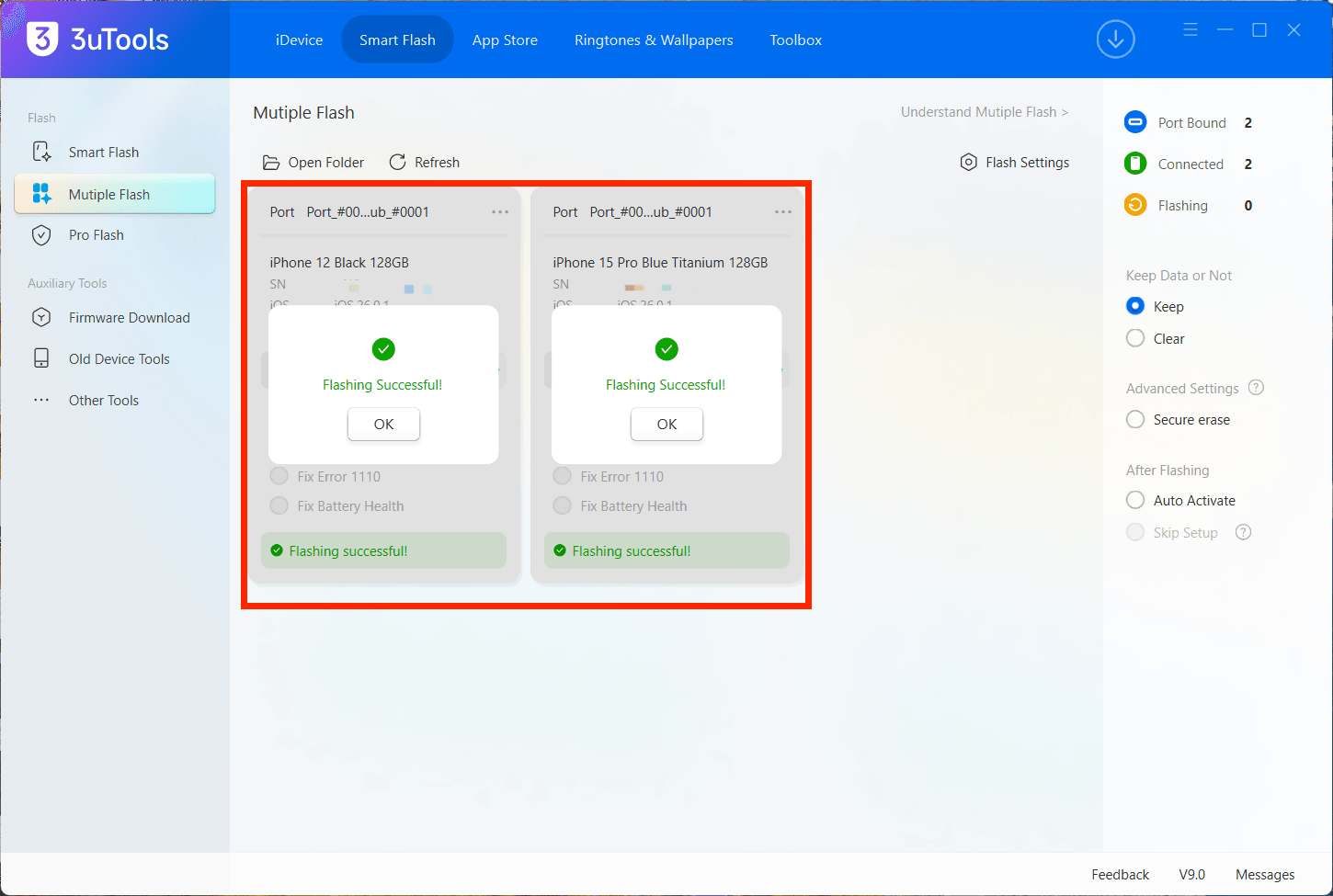Click the Connected status icon
The width and height of the screenshot is (1333, 896).
click(1134, 164)
